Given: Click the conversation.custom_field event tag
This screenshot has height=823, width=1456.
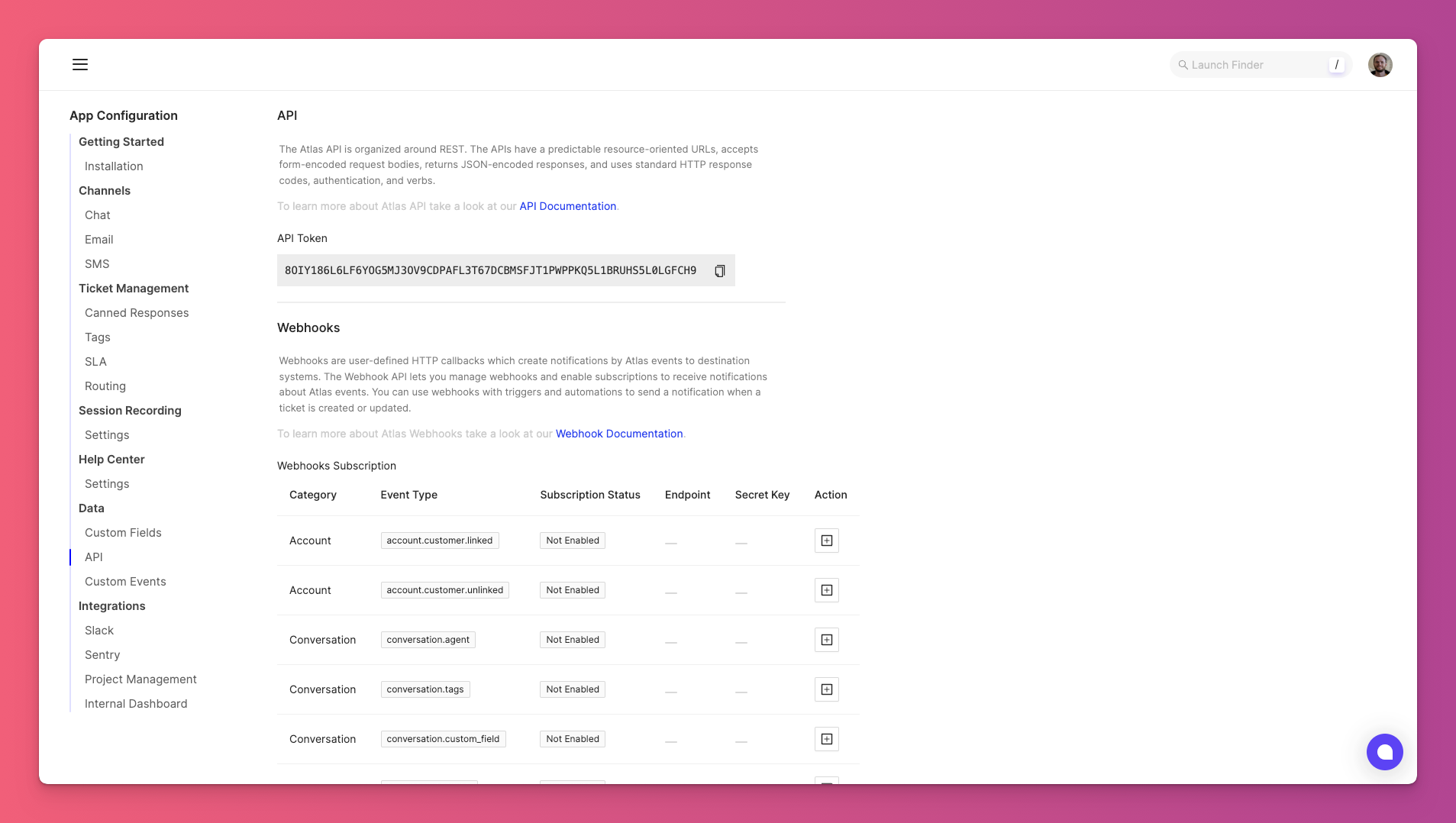Looking at the screenshot, I should [443, 739].
